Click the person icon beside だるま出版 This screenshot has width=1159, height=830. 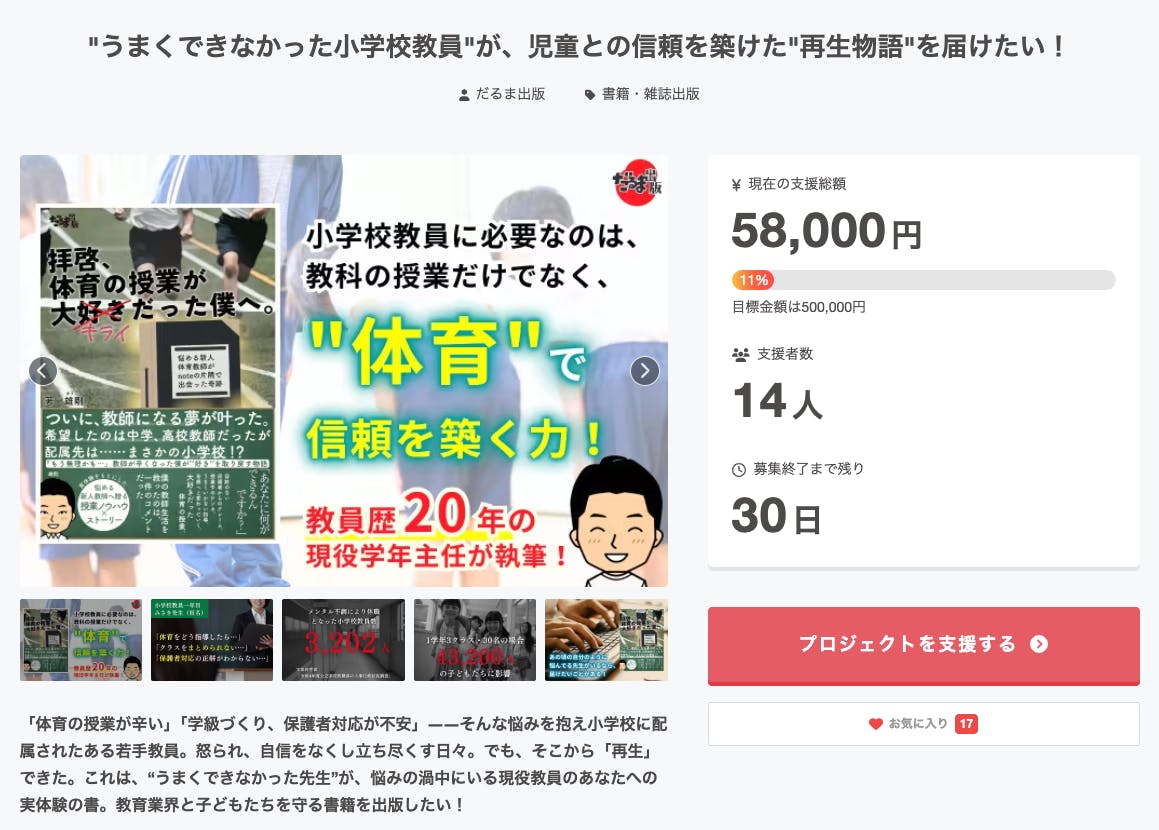coord(464,95)
